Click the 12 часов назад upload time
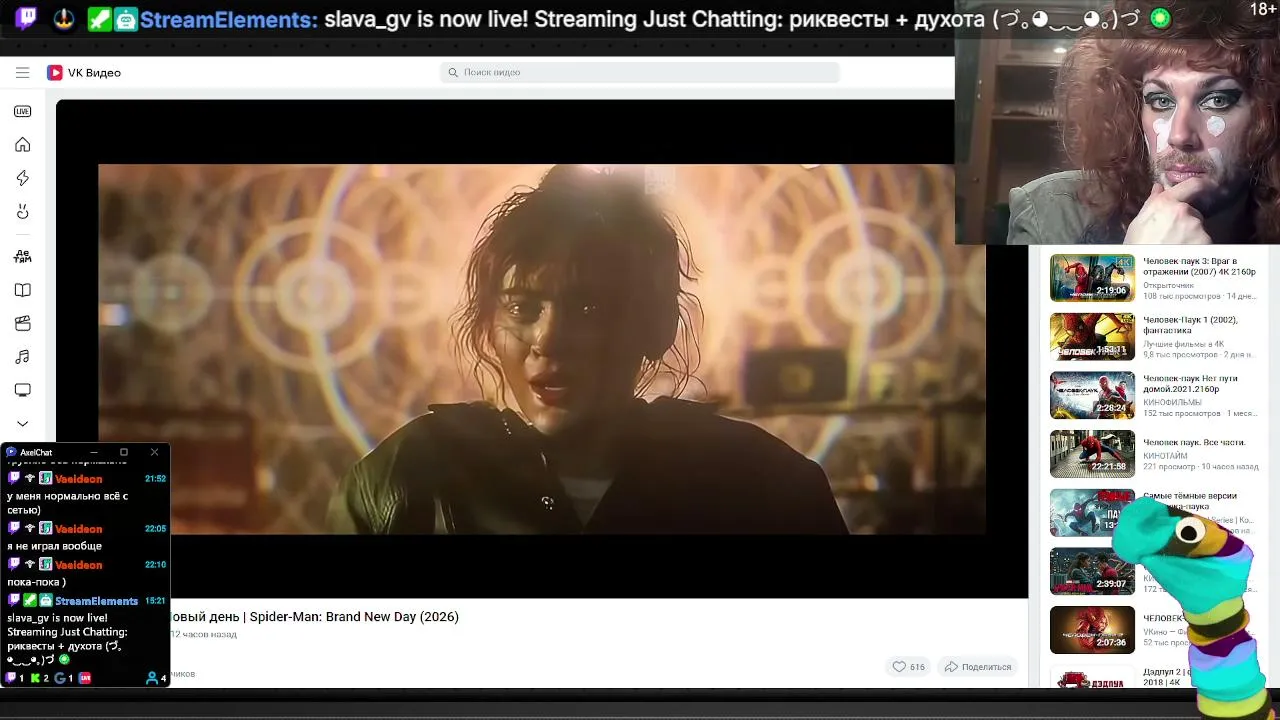Viewport: 1280px width, 720px height. click(x=204, y=634)
